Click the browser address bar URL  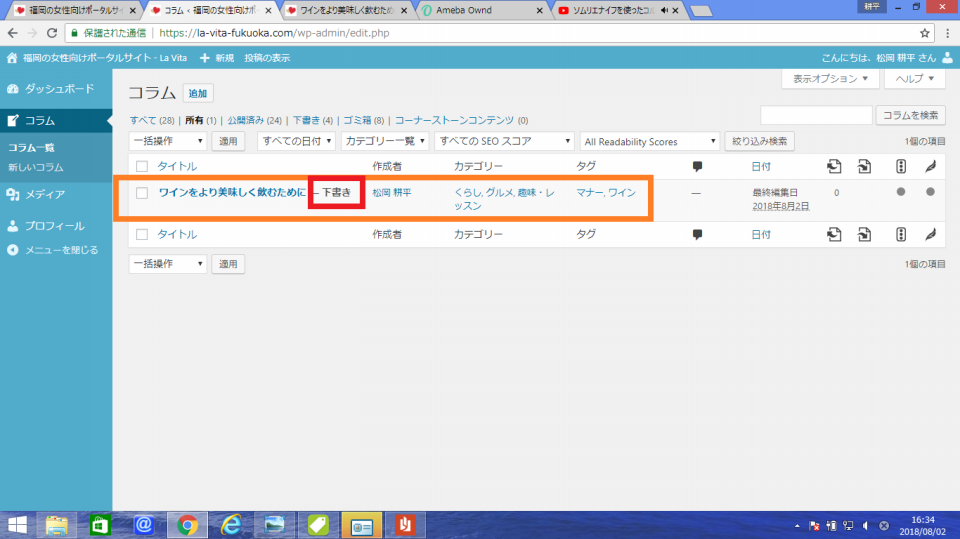(274, 33)
